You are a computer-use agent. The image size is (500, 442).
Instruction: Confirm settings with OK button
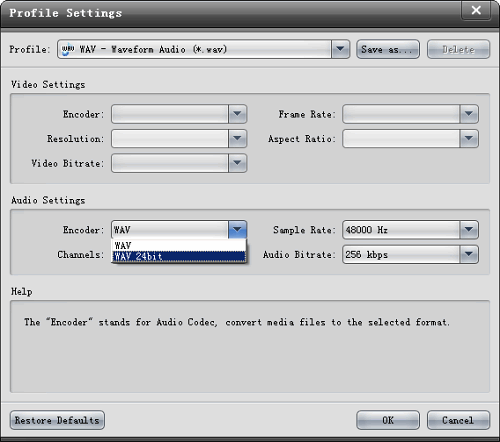click(x=388, y=420)
